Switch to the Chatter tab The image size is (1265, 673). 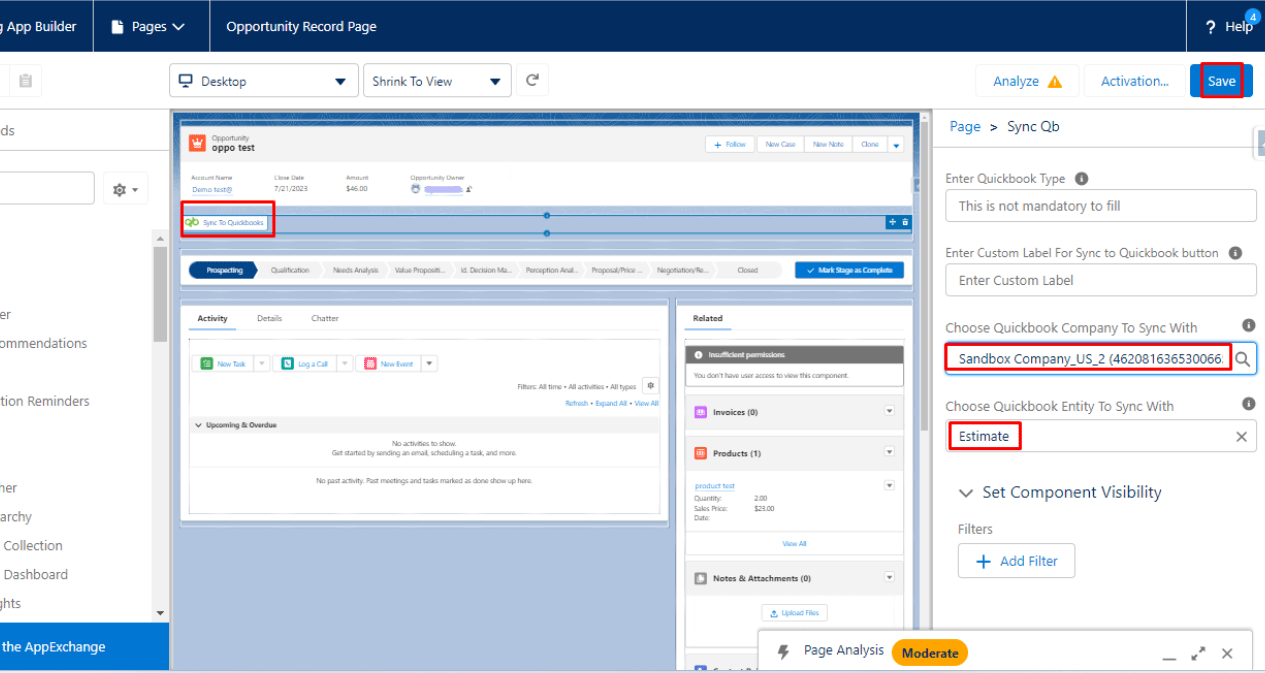325,318
